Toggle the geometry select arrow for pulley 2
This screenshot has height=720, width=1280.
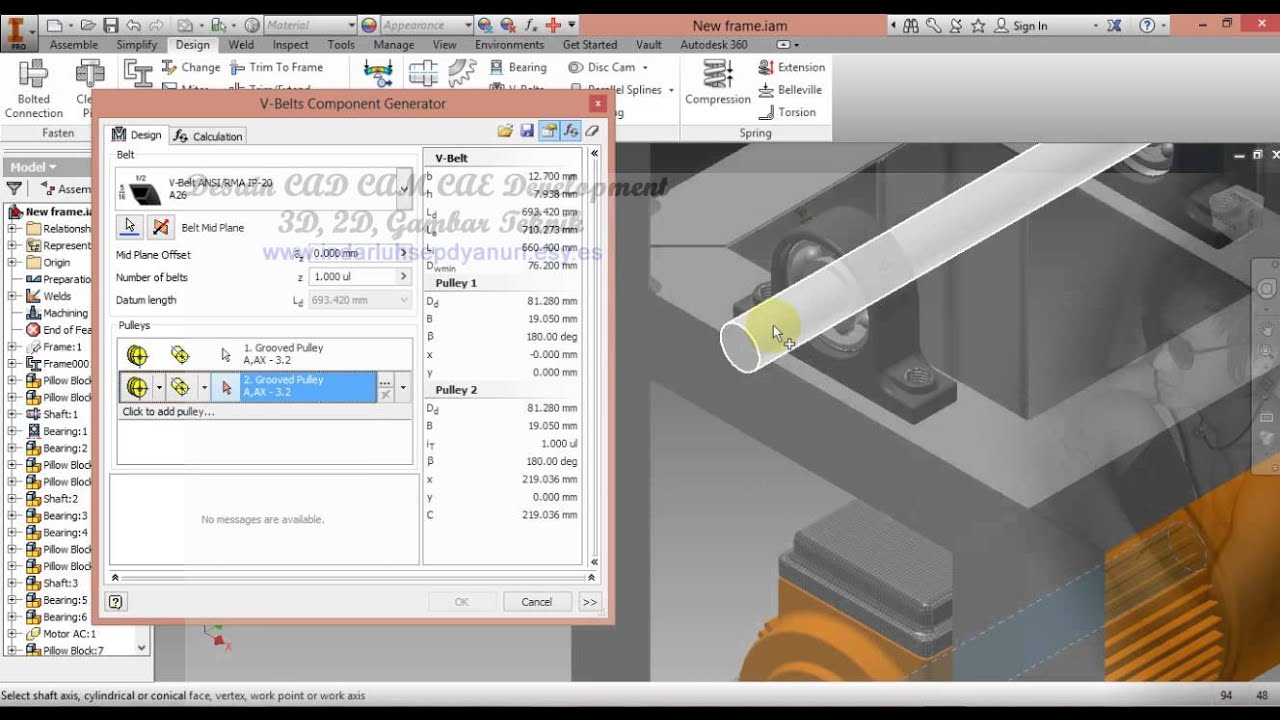[x=226, y=387]
